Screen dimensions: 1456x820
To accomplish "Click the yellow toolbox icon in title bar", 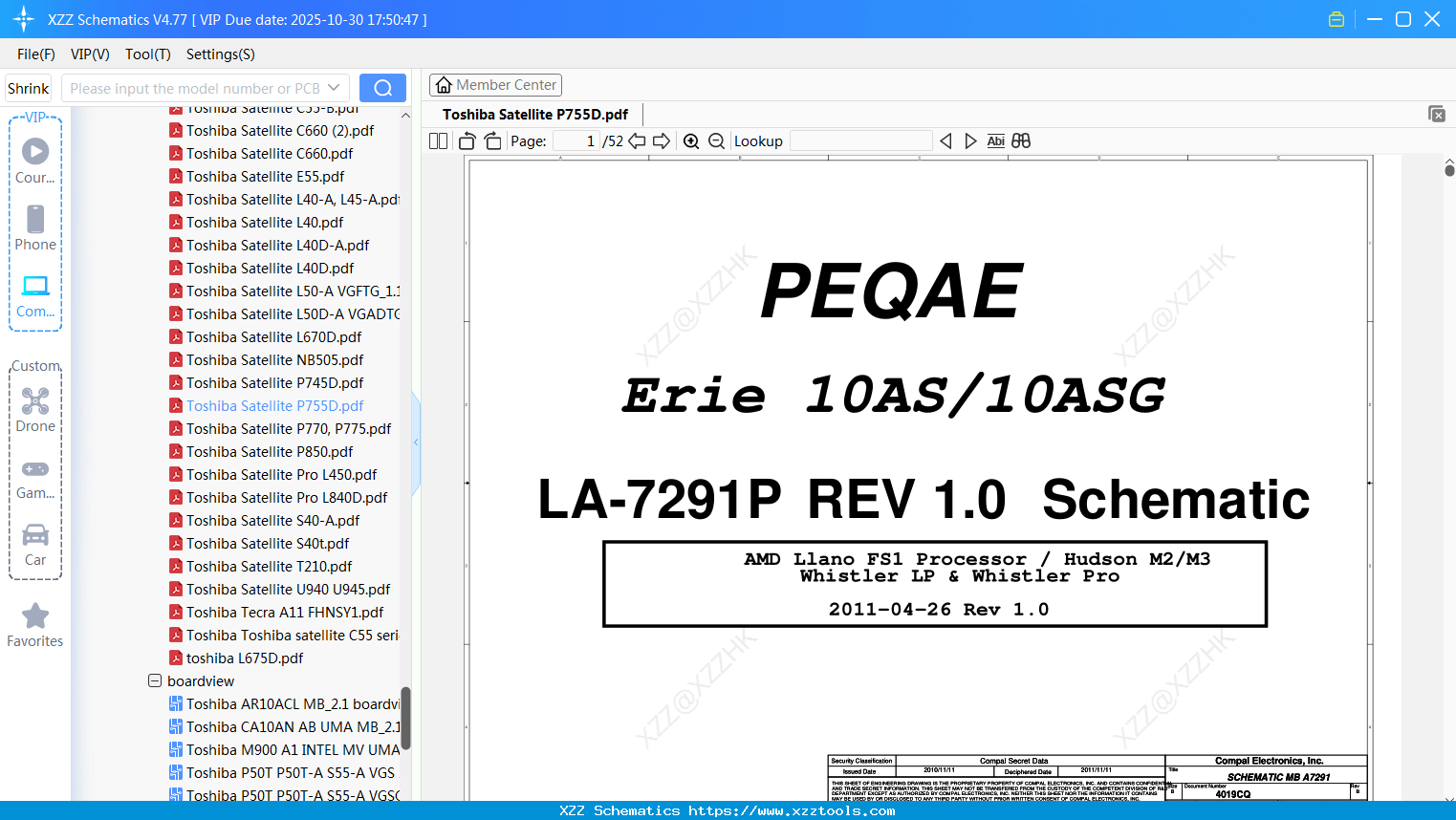I will [x=1336, y=19].
